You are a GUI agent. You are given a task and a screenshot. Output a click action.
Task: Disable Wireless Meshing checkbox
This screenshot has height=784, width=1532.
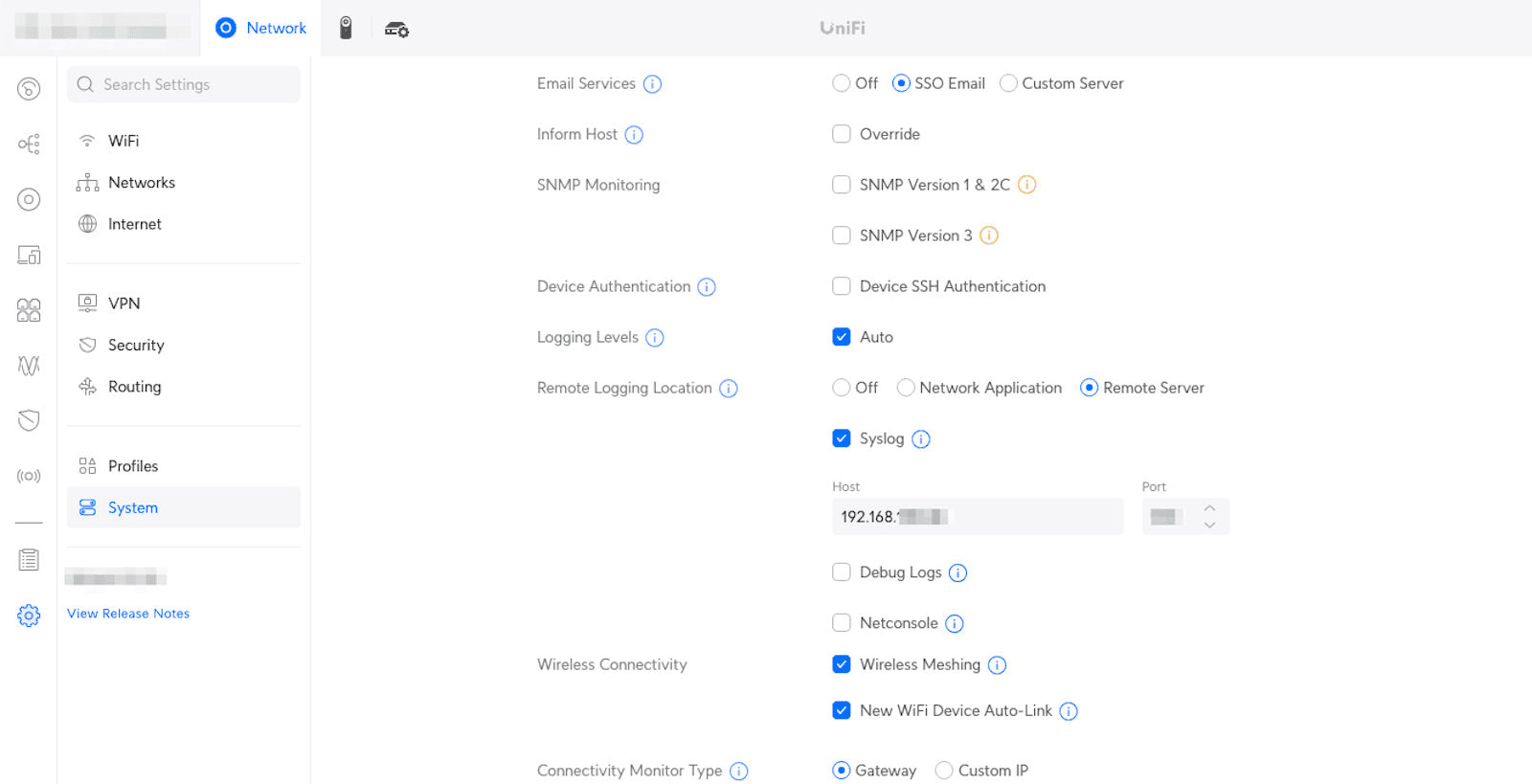(842, 664)
